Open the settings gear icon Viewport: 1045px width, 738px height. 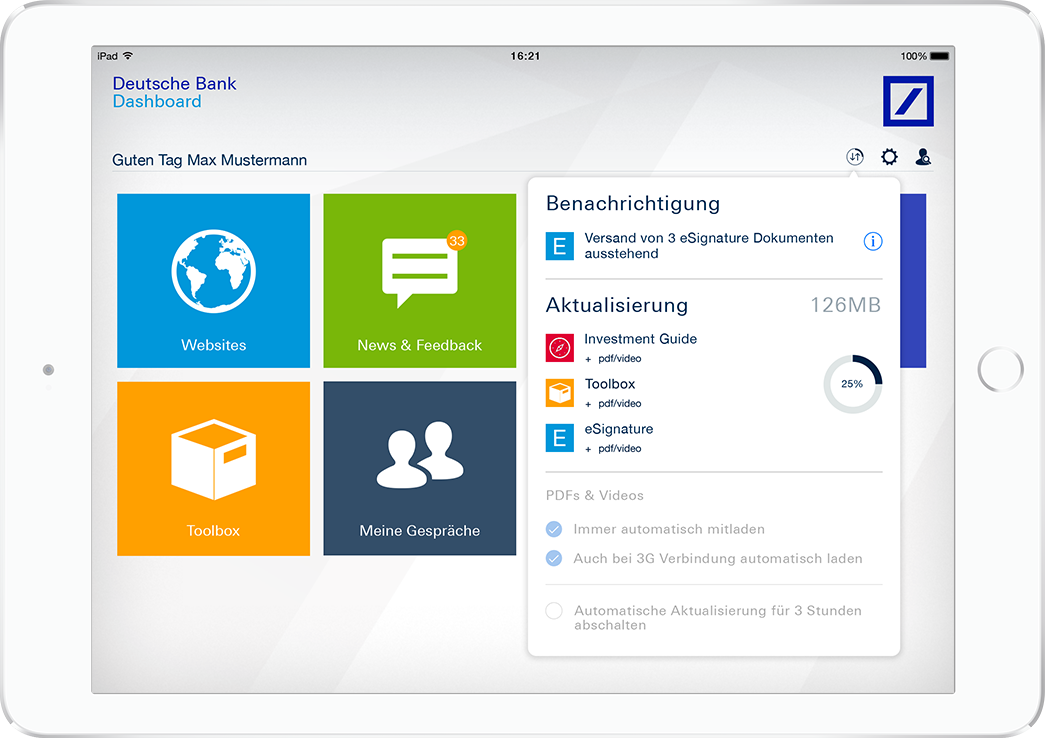click(889, 157)
